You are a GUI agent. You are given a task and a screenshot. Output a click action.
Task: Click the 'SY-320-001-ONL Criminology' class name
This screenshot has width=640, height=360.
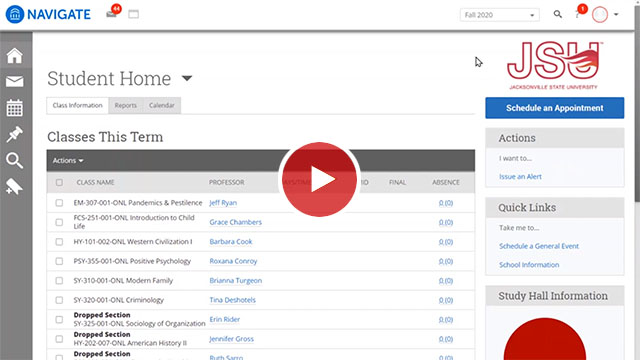tap(119, 300)
